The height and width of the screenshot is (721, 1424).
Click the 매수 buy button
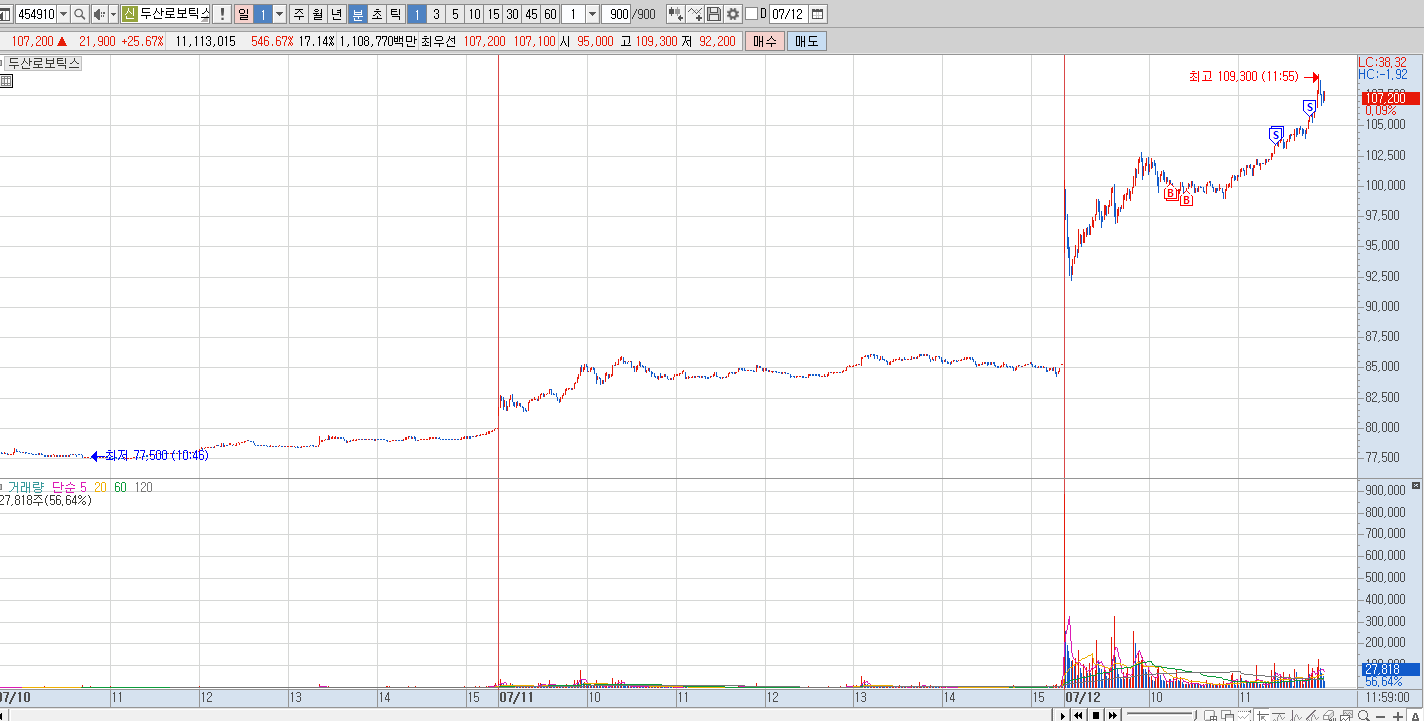coord(765,41)
